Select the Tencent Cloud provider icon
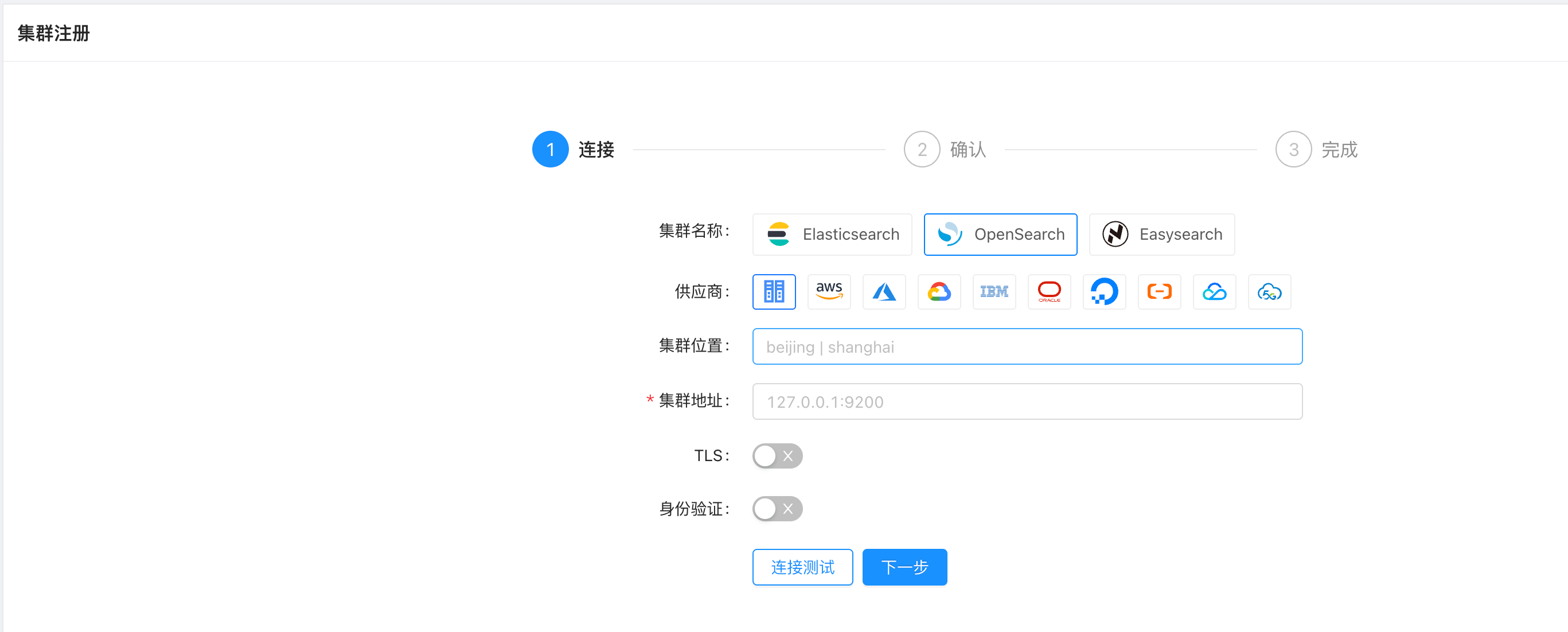Viewport: 1568px width, 632px height. tap(1214, 292)
